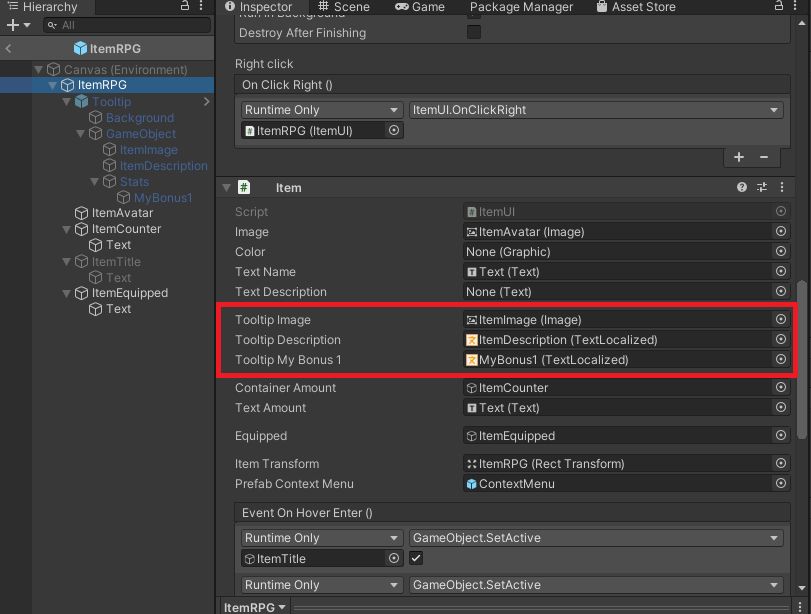Open object picker for Image field
Image resolution: width=811 pixels, height=614 pixels.
pos(781,231)
